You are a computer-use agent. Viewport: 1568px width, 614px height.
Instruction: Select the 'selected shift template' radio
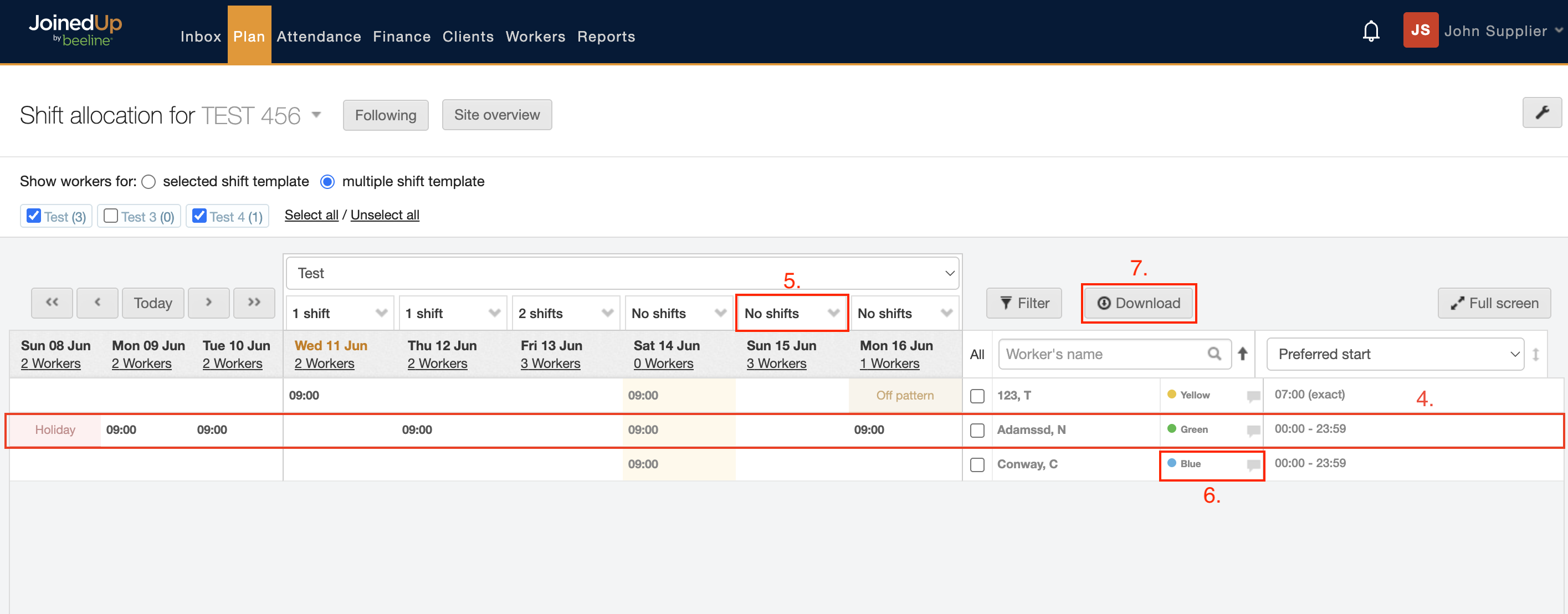pos(148,182)
